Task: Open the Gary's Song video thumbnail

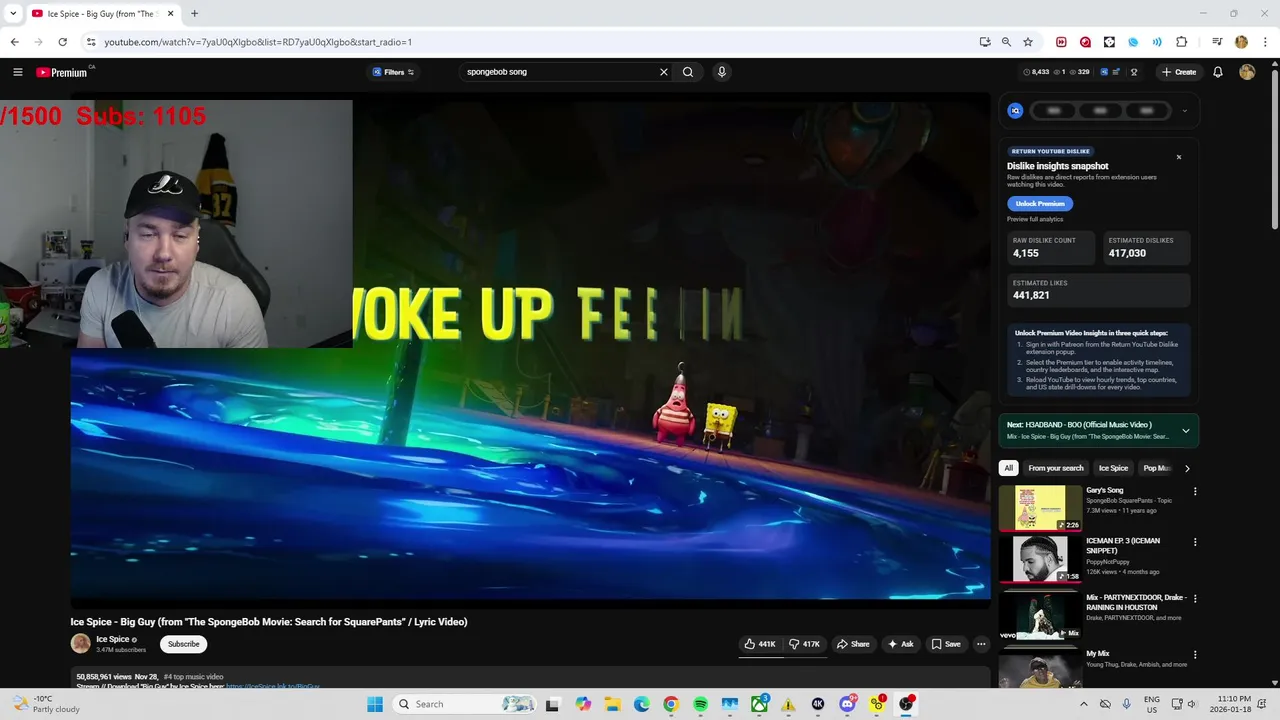Action: point(1040,508)
